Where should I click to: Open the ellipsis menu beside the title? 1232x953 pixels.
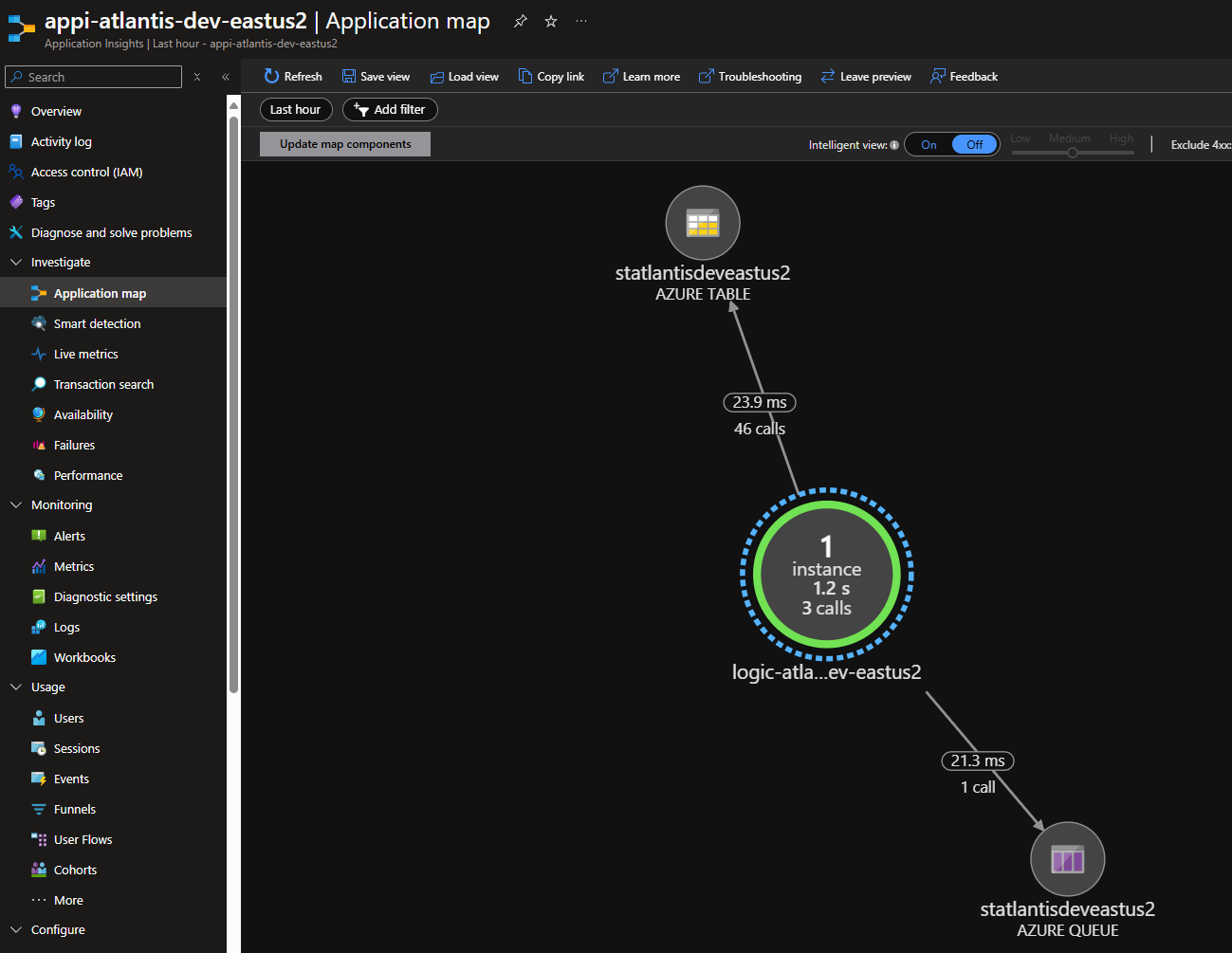pos(581,21)
